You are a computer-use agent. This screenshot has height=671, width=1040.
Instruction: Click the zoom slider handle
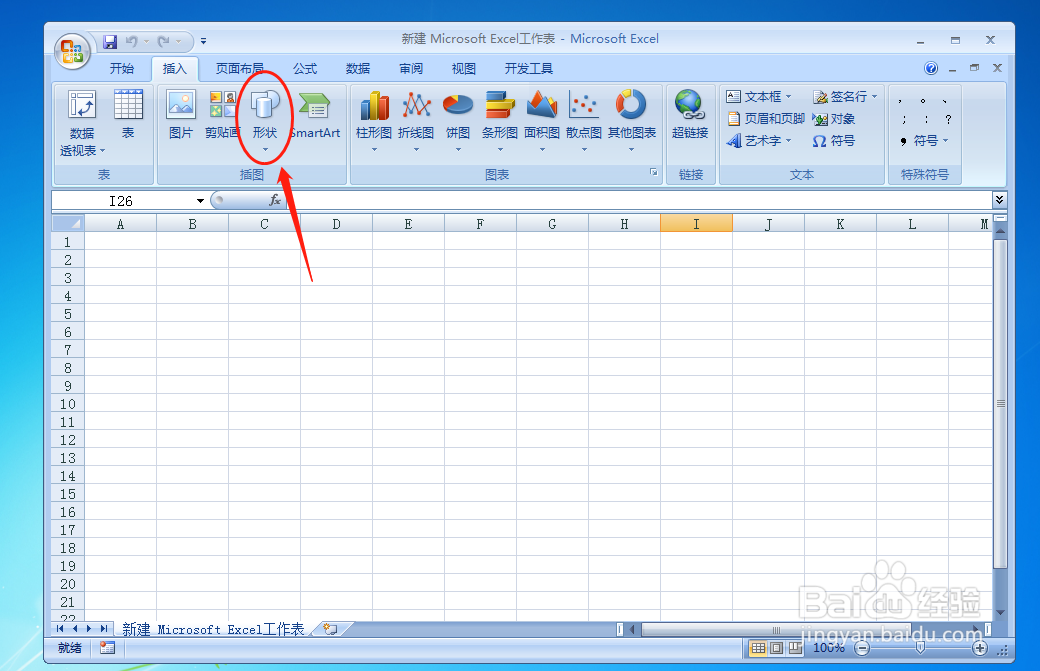pyautogui.click(x=920, y=648)
